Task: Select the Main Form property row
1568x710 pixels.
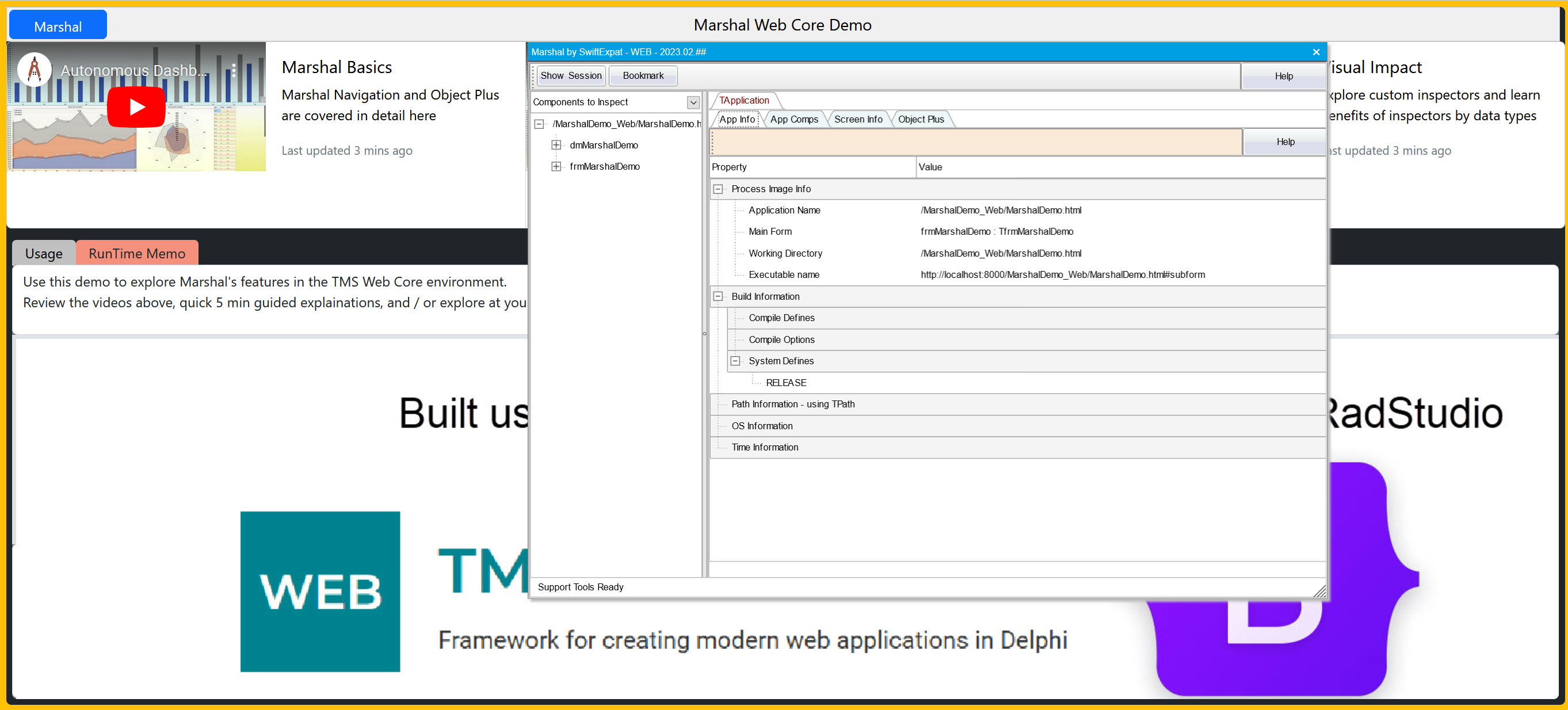Action: [x=1018, y=232]
